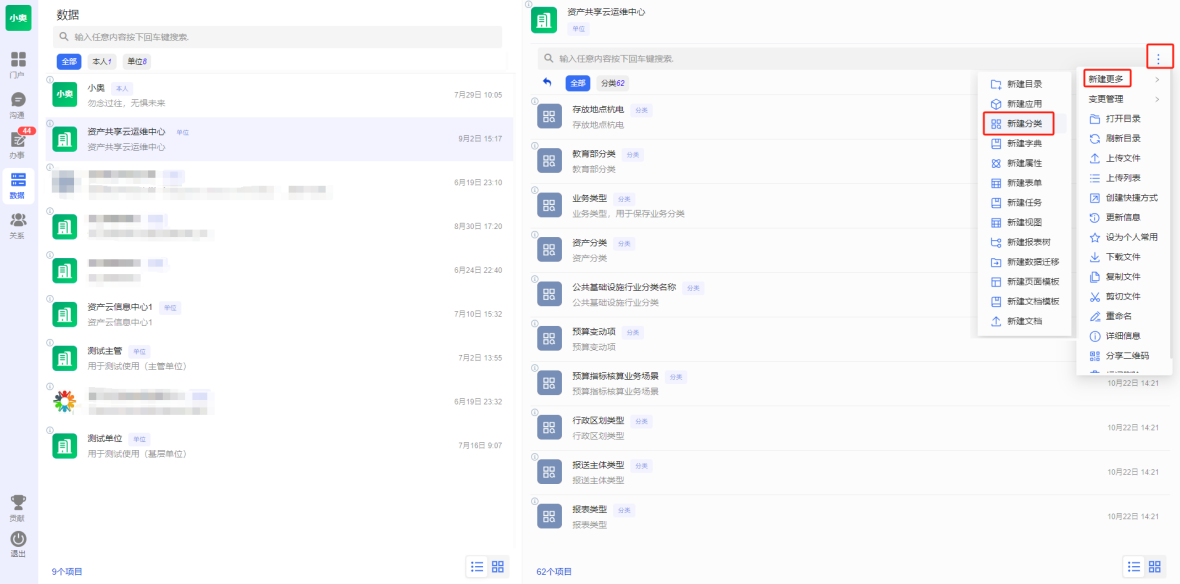Open the 门户 portal in the sidebar

tap(18, 63)
